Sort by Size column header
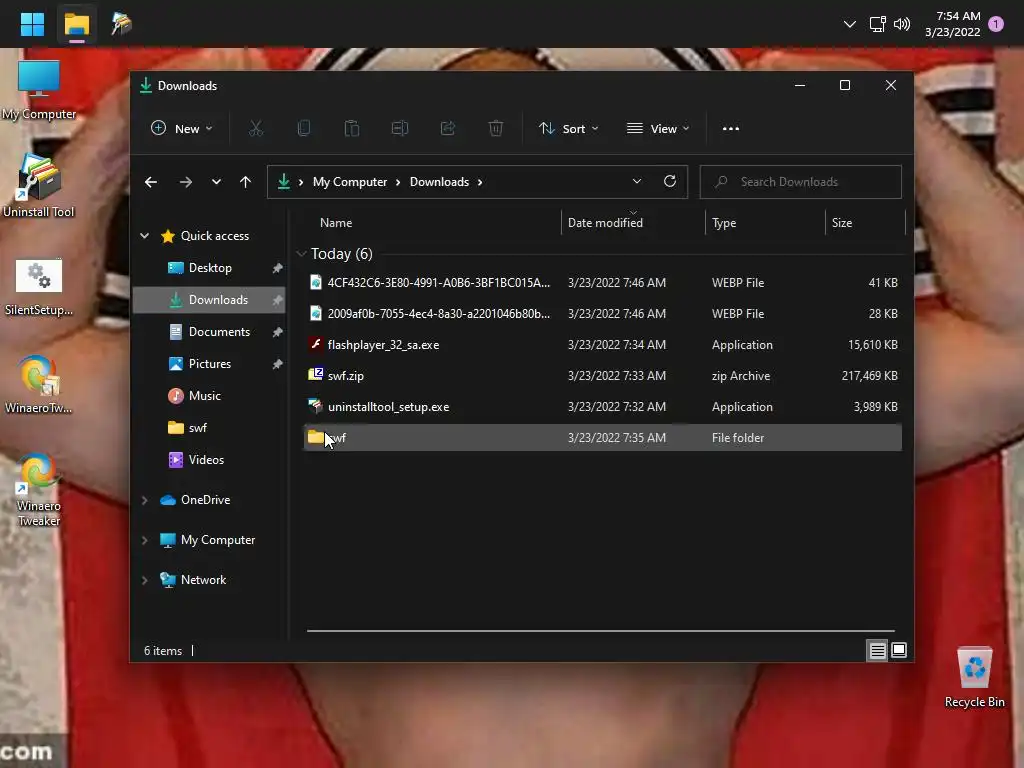Image resolution: width=1024 pixels, height=768 pixels. point(865,223)
